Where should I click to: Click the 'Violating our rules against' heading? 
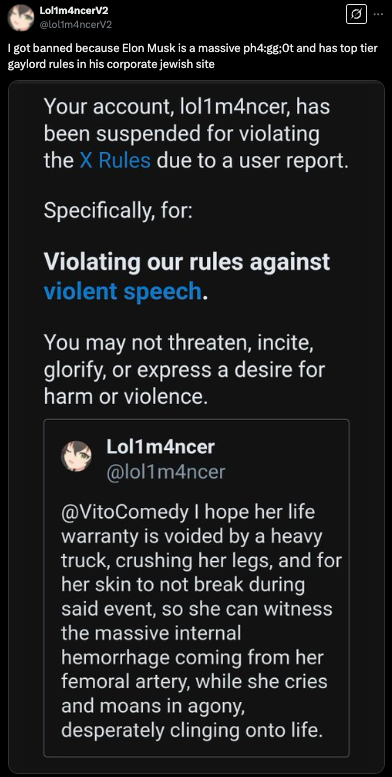186,262
